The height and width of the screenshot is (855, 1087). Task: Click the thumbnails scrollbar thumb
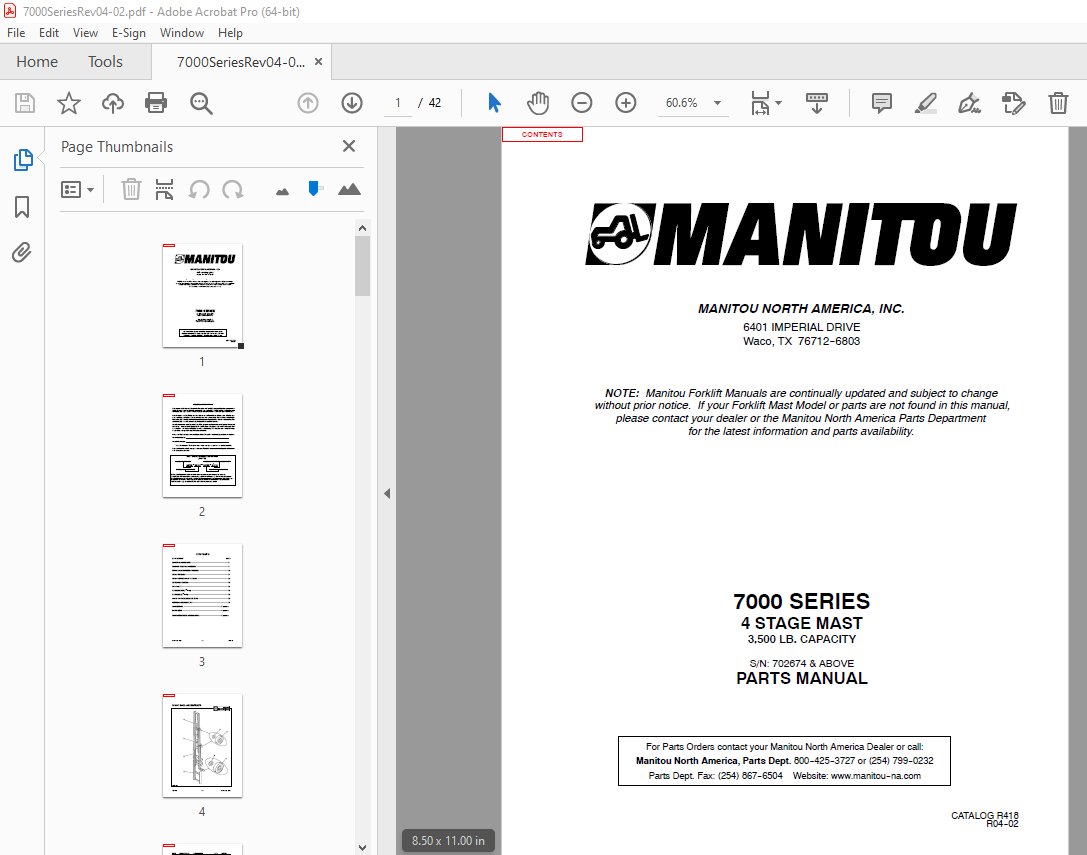point(363,266)
